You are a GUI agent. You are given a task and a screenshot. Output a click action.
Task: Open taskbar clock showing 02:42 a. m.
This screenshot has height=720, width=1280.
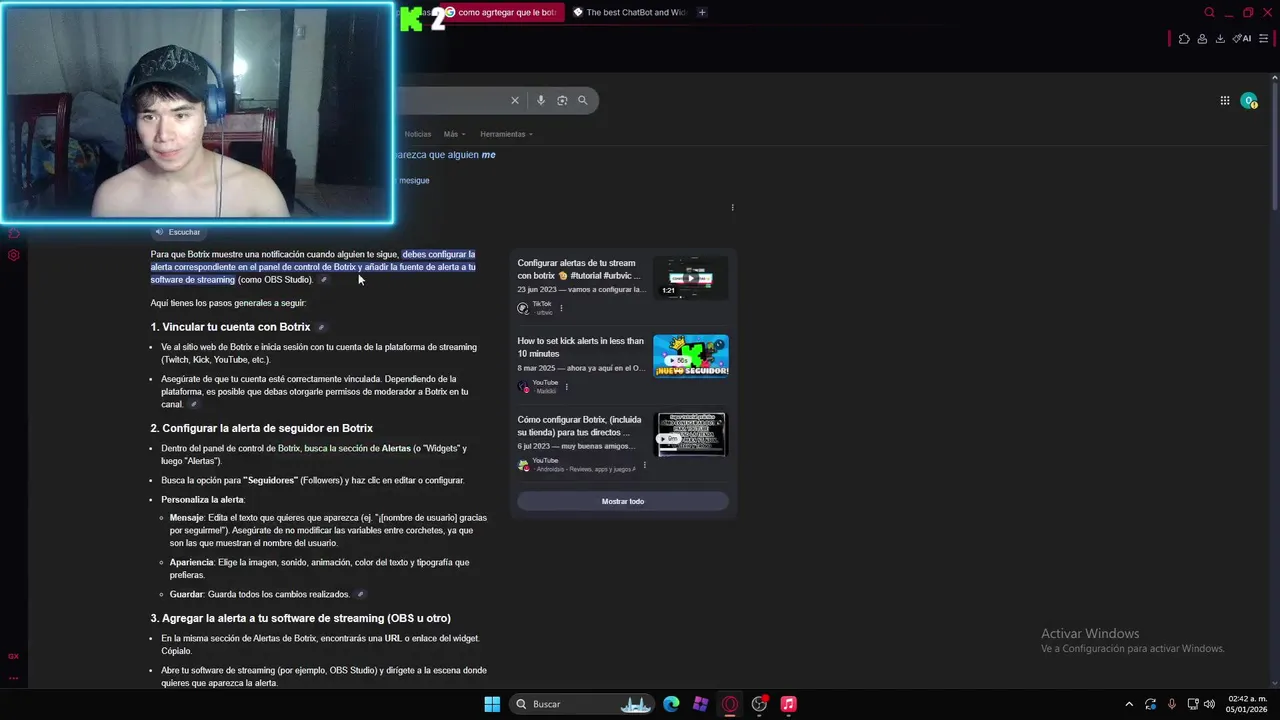pos(1247,704)
